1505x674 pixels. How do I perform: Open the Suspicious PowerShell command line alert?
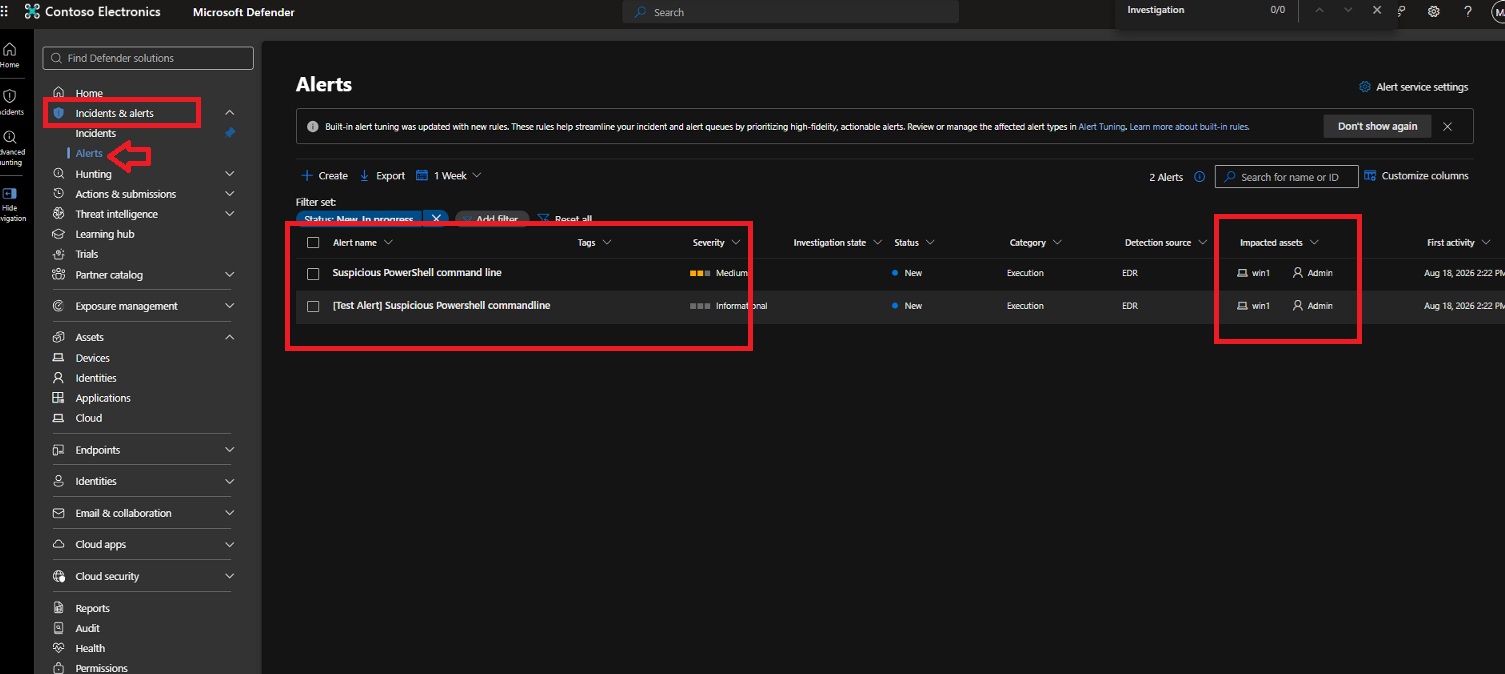pyautogui.click(x=417, y=272)
